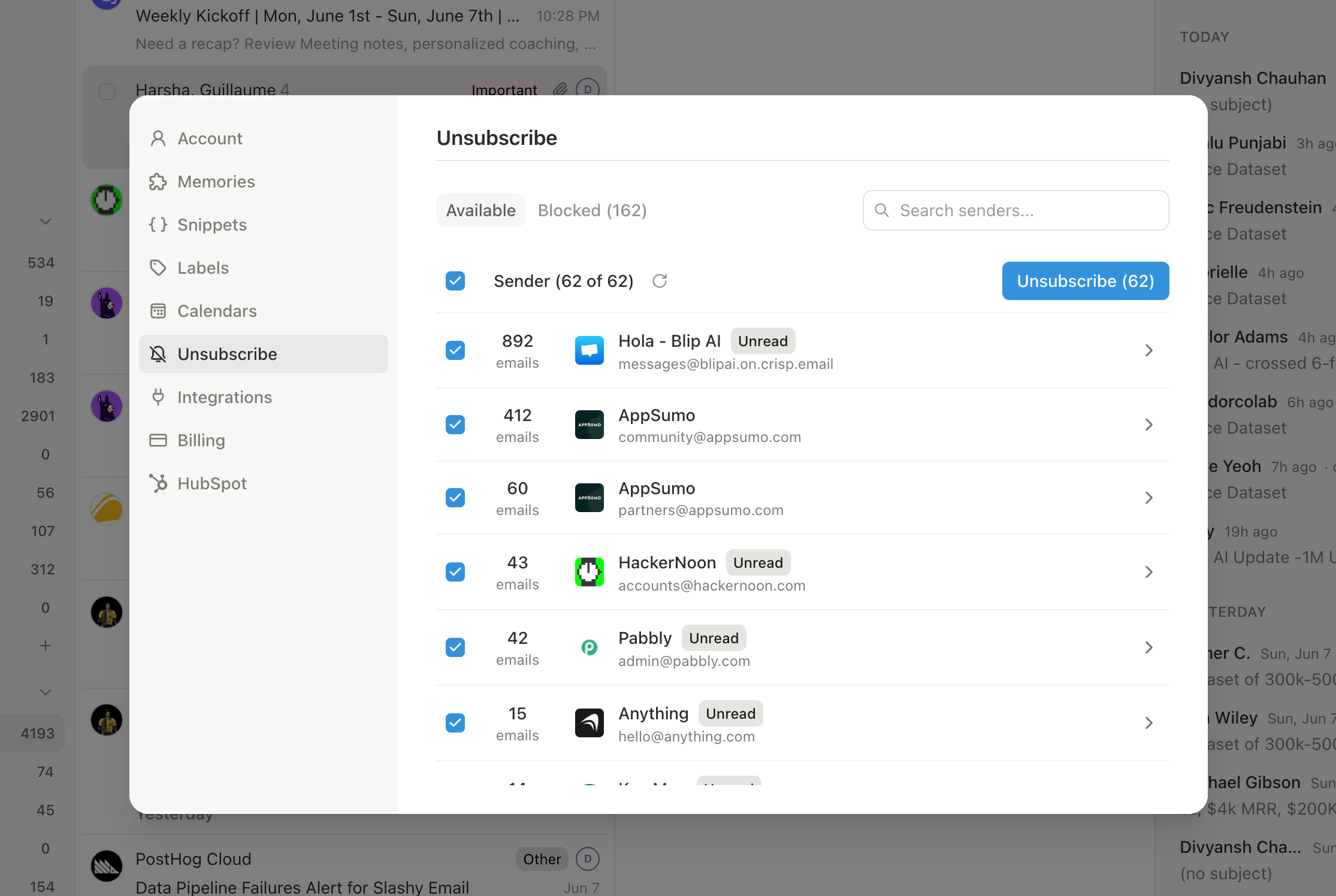The width and height of the screenshot is (1336, 896).
Task: Click the HackerNoon sender logo
Action: pos(590,572)
